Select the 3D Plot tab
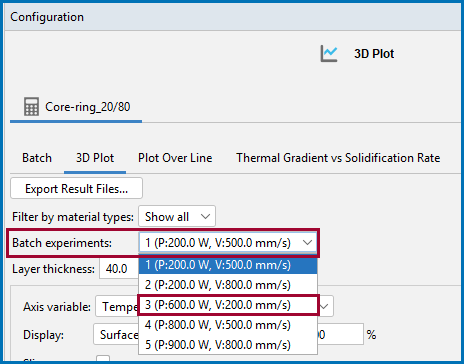The height and width of the screenshot is (364, 464). (x=95, y=158)
